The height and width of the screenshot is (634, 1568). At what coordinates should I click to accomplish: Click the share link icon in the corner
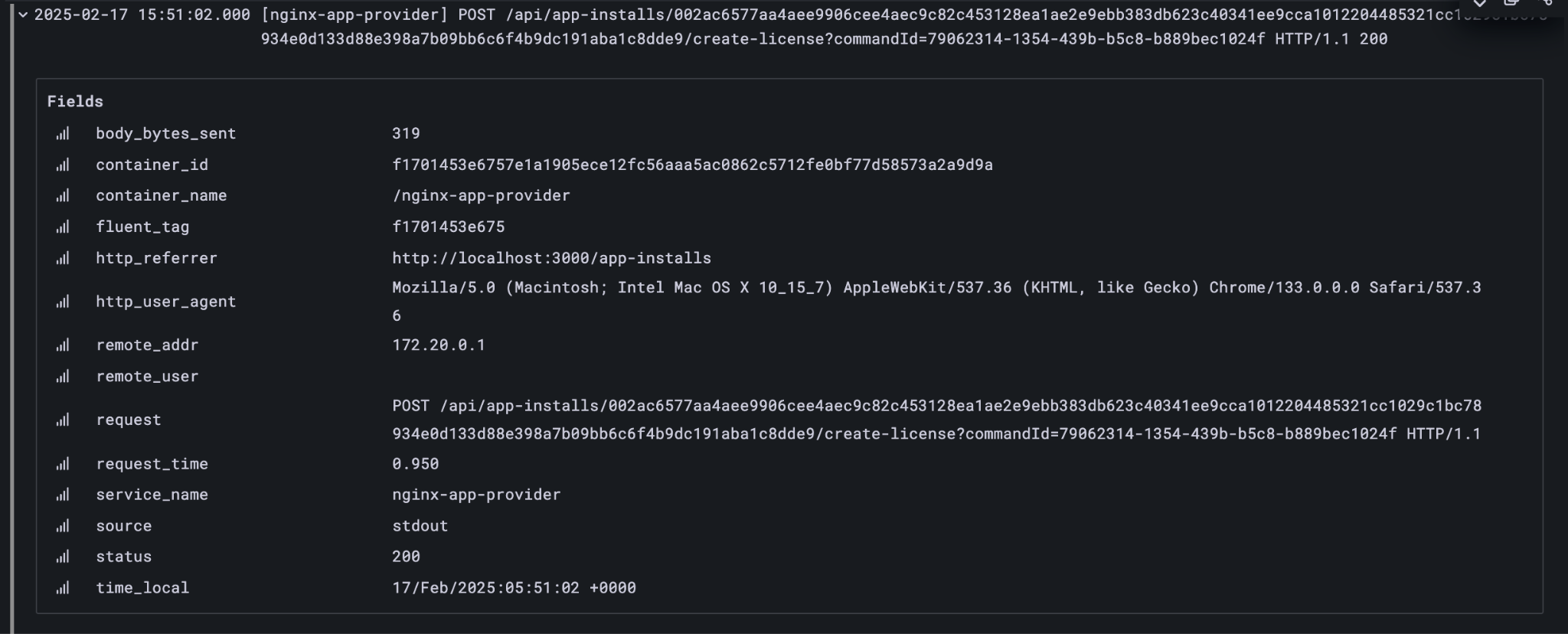pyautogui.click(x=1547, y=5)
